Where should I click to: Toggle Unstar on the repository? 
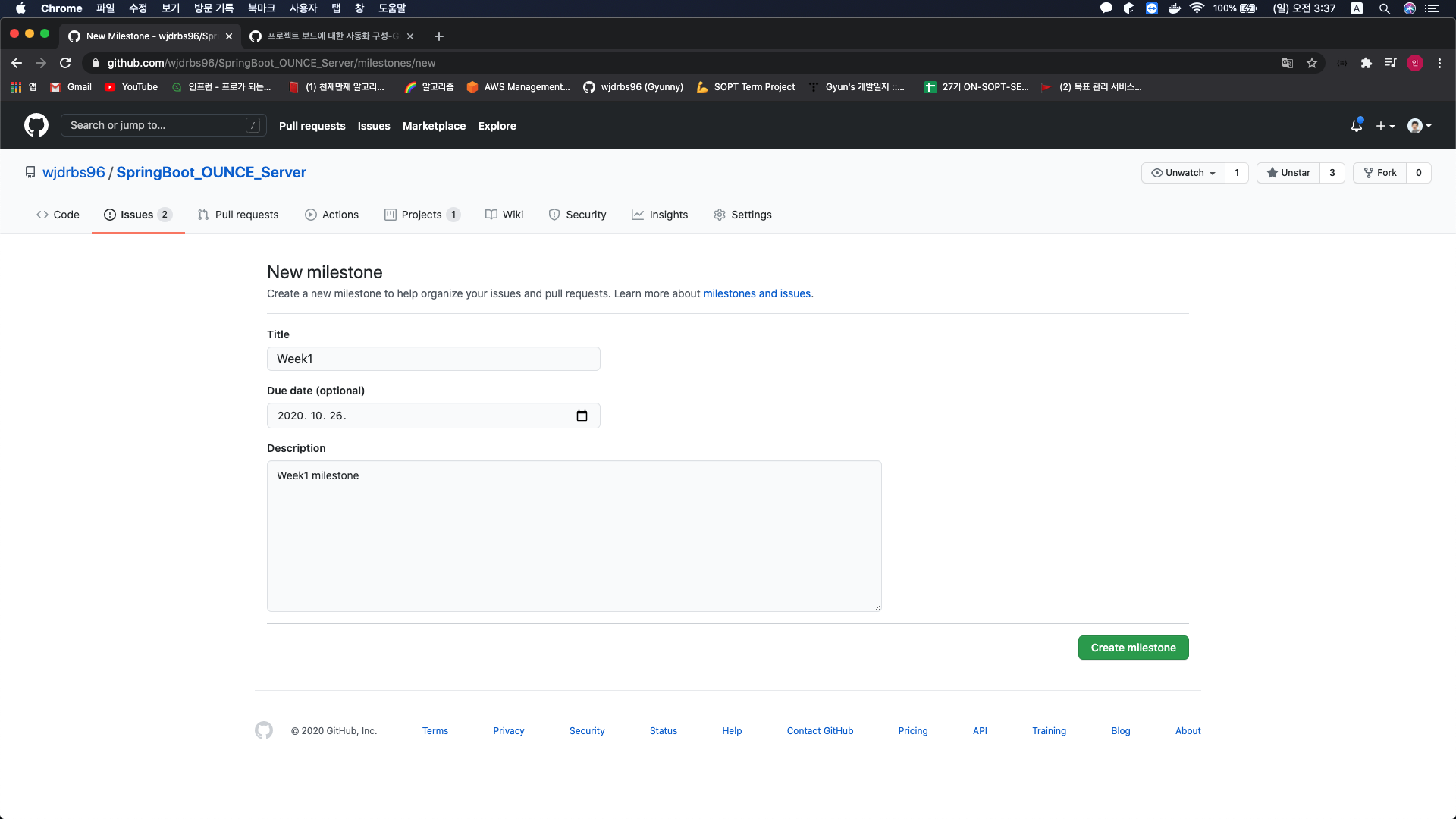coord(1288,173)
